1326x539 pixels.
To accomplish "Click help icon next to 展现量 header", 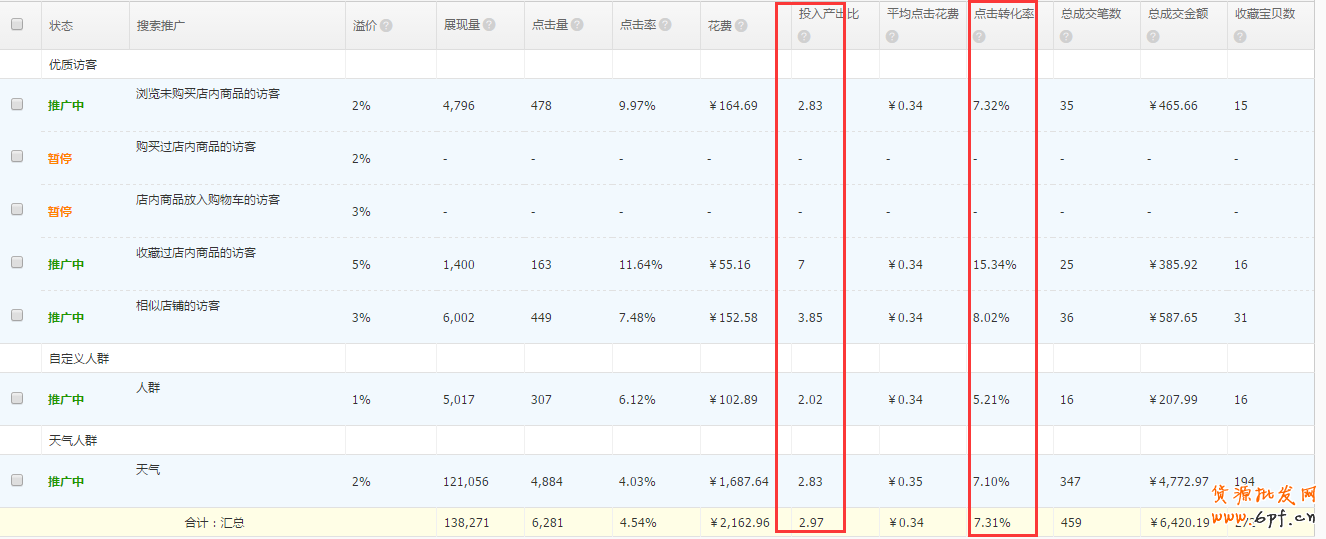I will click(x=489, y=25).
